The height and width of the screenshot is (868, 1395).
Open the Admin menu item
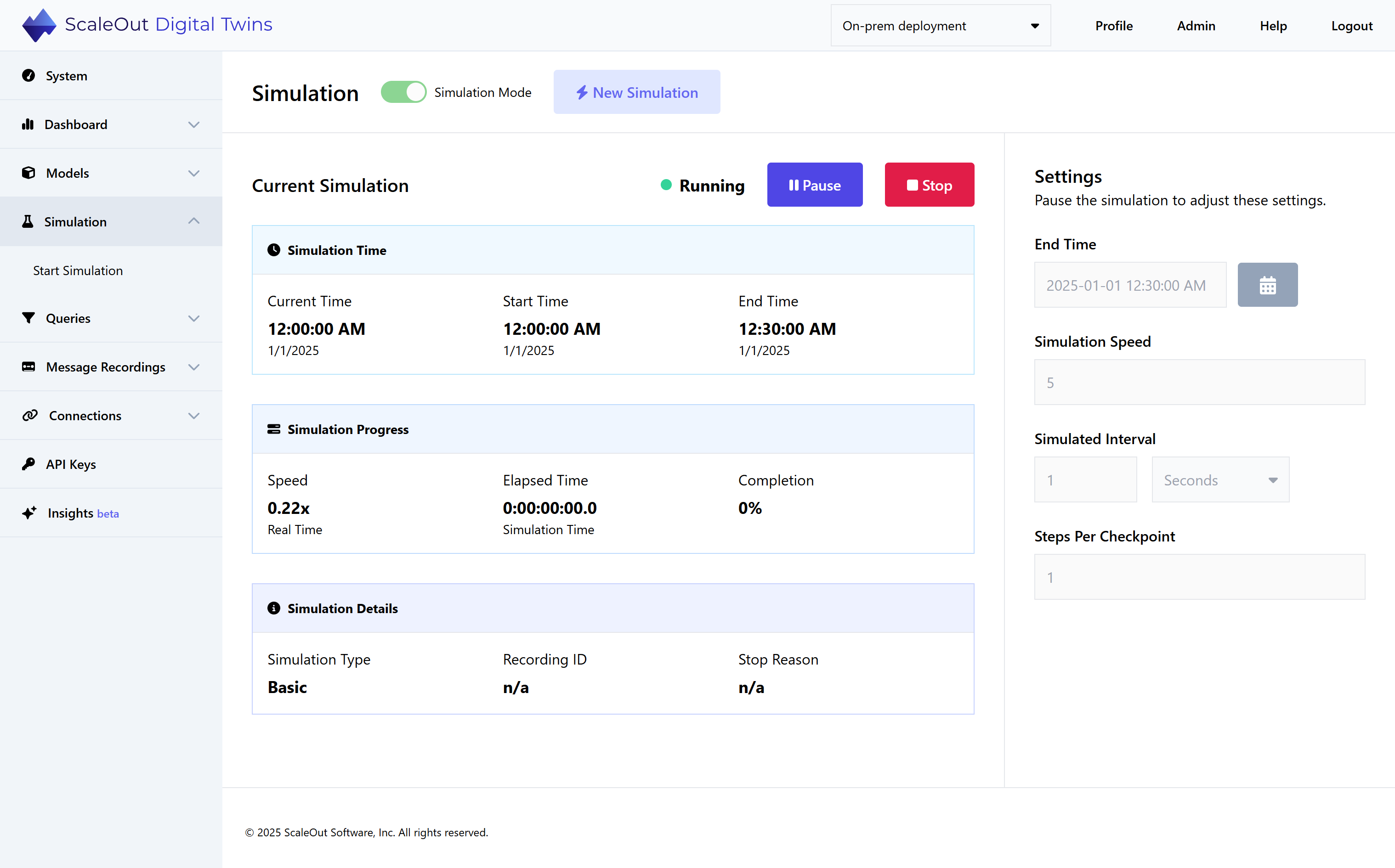(1197, 26)
